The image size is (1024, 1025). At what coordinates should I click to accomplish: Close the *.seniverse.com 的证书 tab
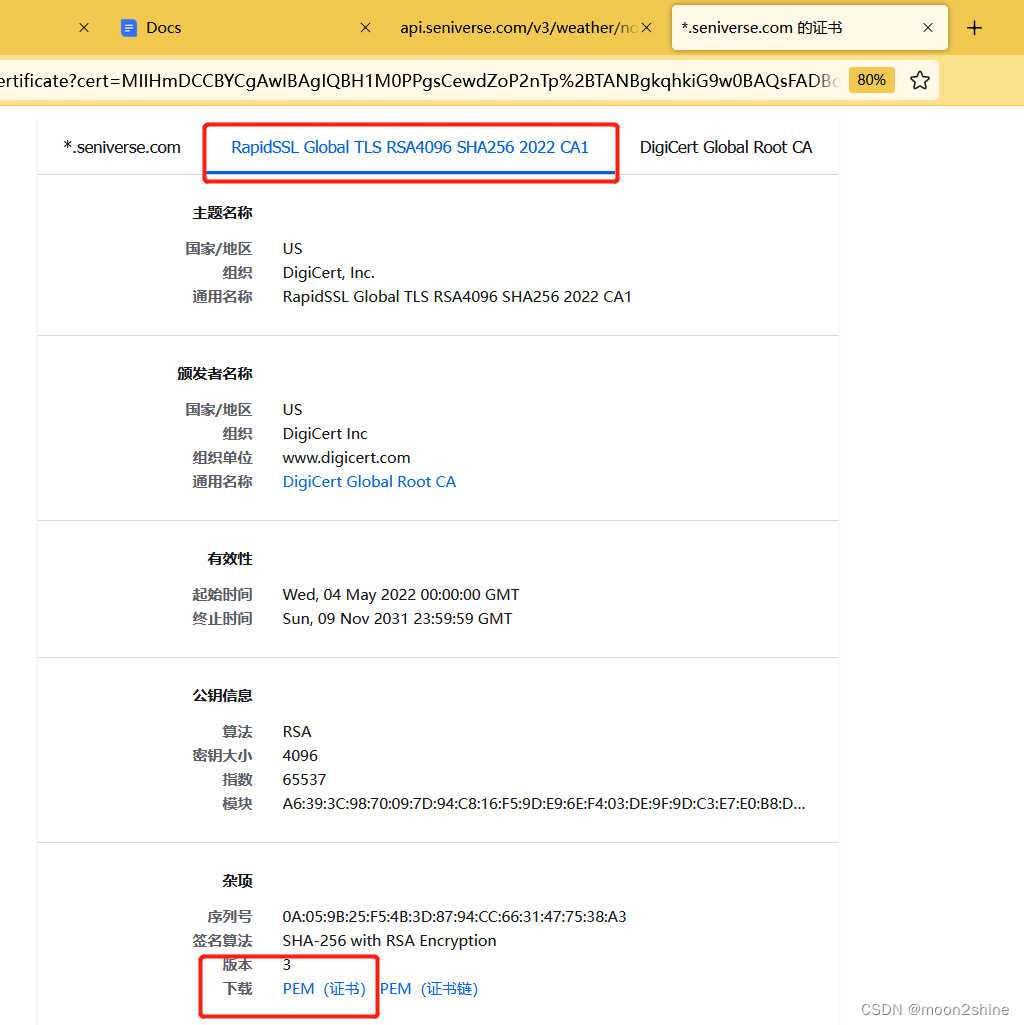coord(928,27)
